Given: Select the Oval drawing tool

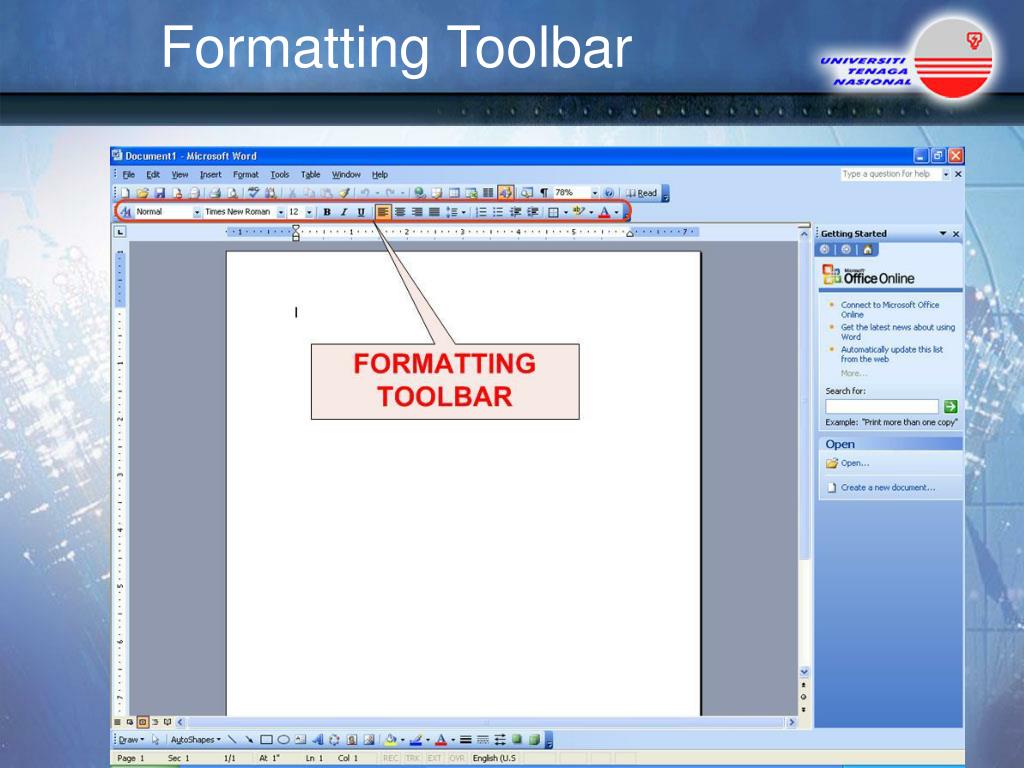Looking at the screenshot, I should [x=283, y=739].
